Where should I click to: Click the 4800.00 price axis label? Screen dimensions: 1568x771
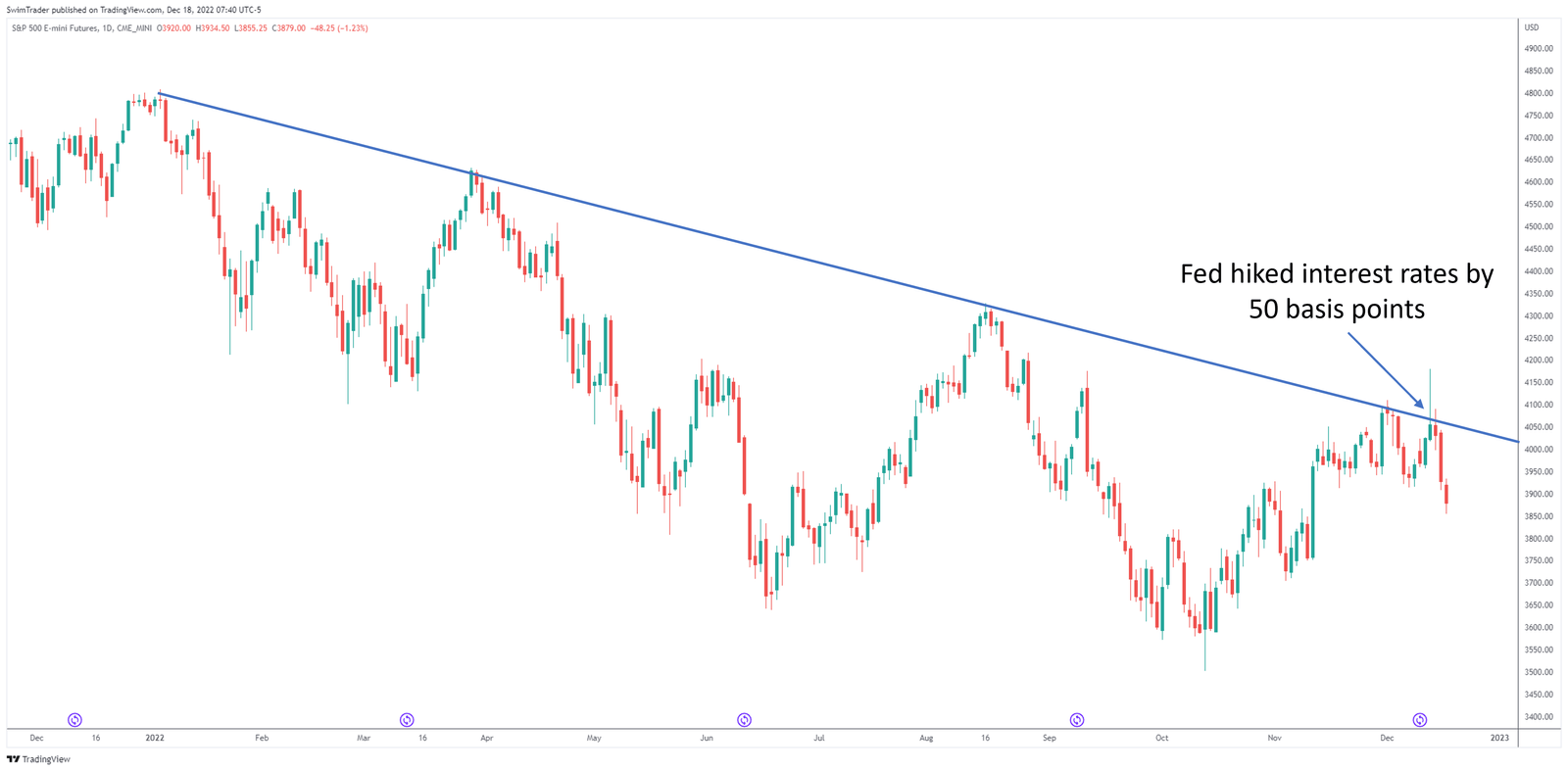(1539, 93)
